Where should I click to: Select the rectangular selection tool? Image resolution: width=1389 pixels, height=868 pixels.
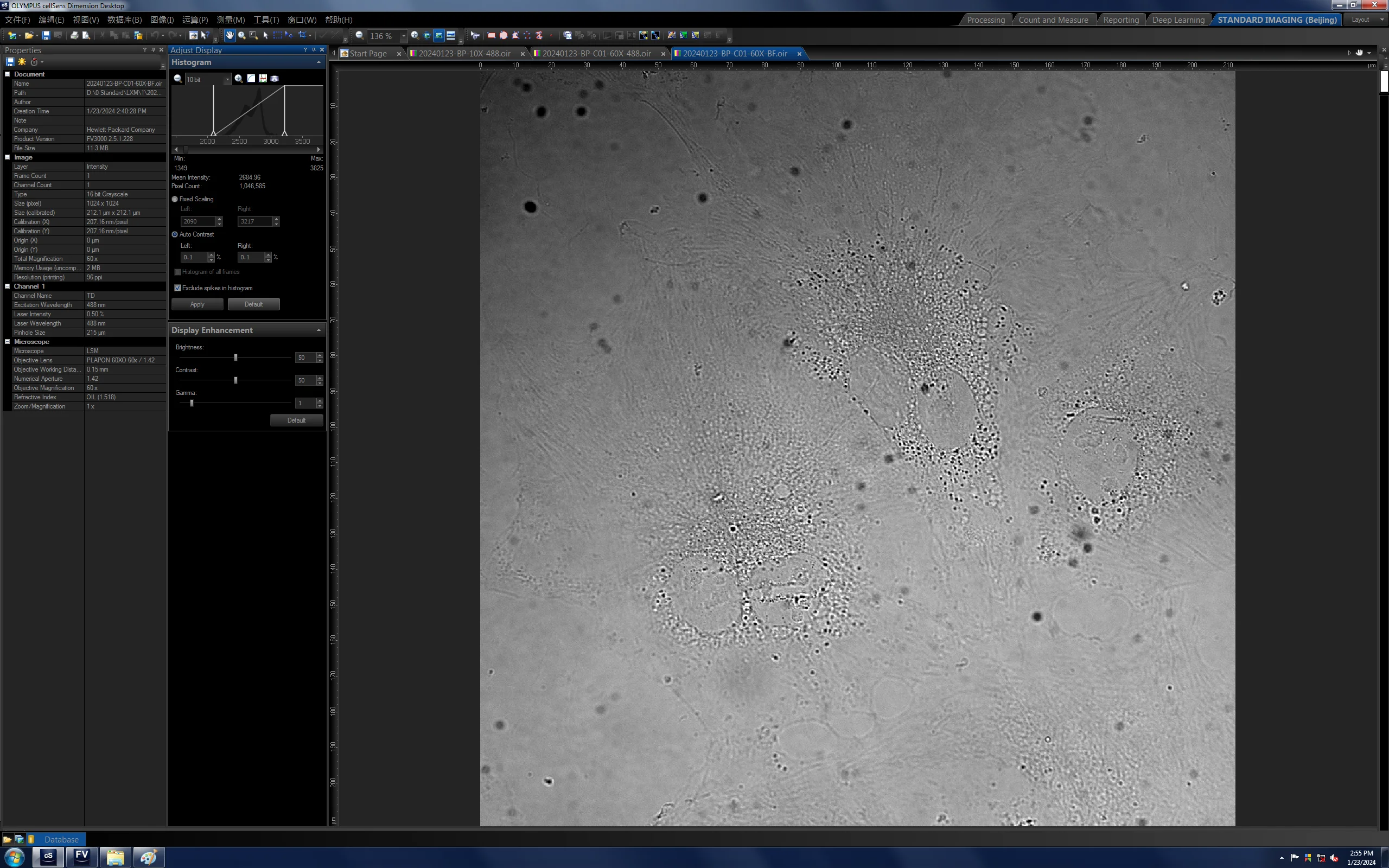(x=278, y=36)
